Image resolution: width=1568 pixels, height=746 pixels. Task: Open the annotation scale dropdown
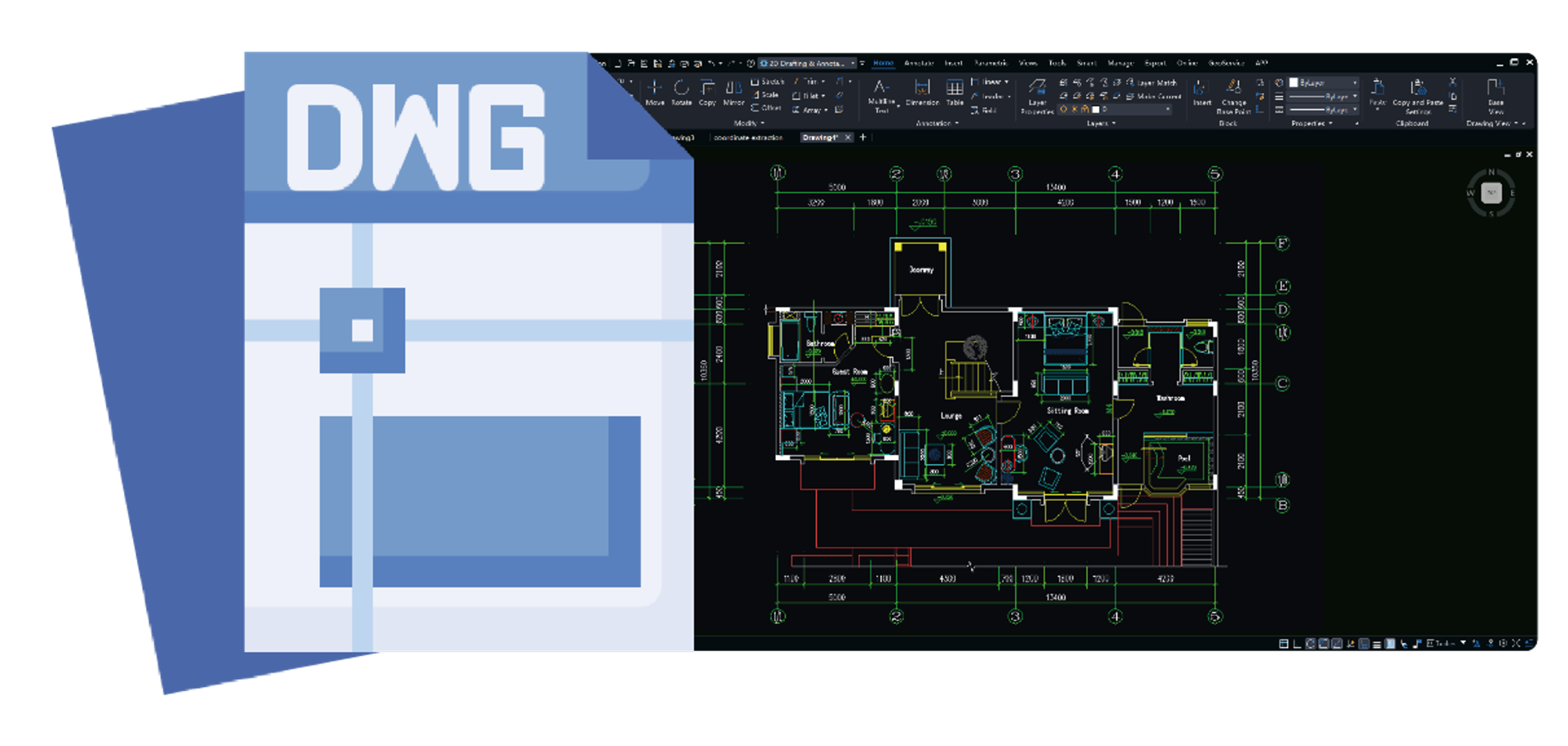1448,644
